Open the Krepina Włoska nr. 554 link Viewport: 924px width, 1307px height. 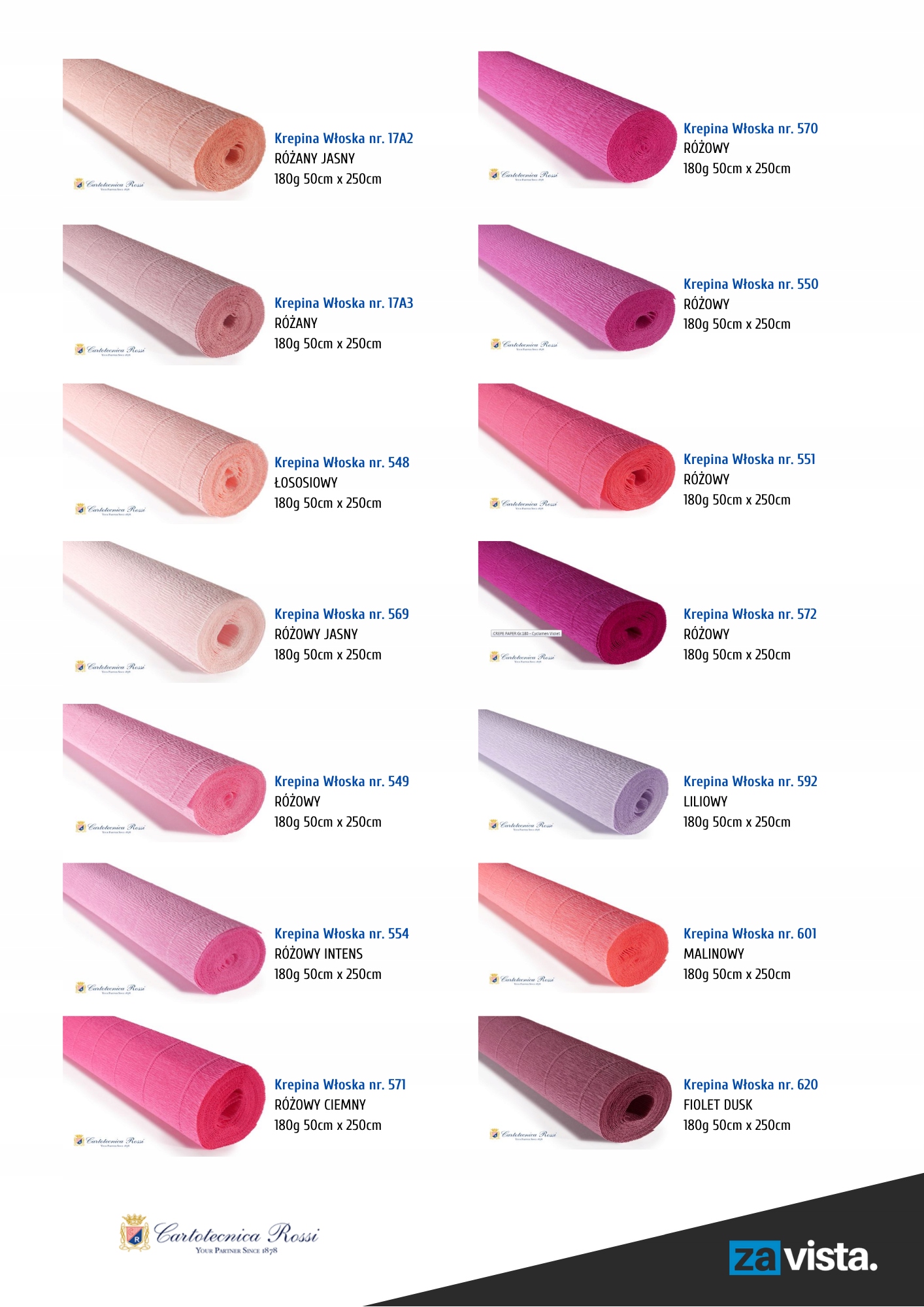click(342, 934)
